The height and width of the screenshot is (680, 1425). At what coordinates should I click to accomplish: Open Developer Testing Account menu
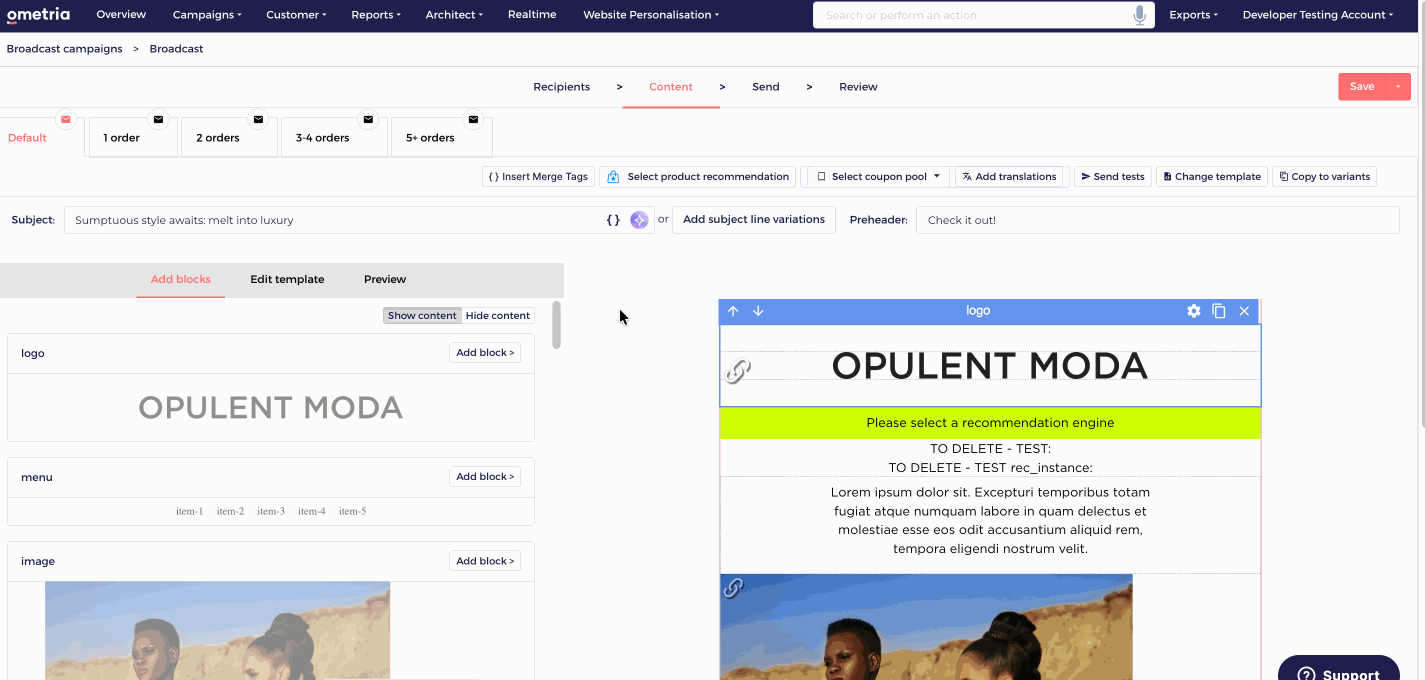click(x=1318, y=15)
